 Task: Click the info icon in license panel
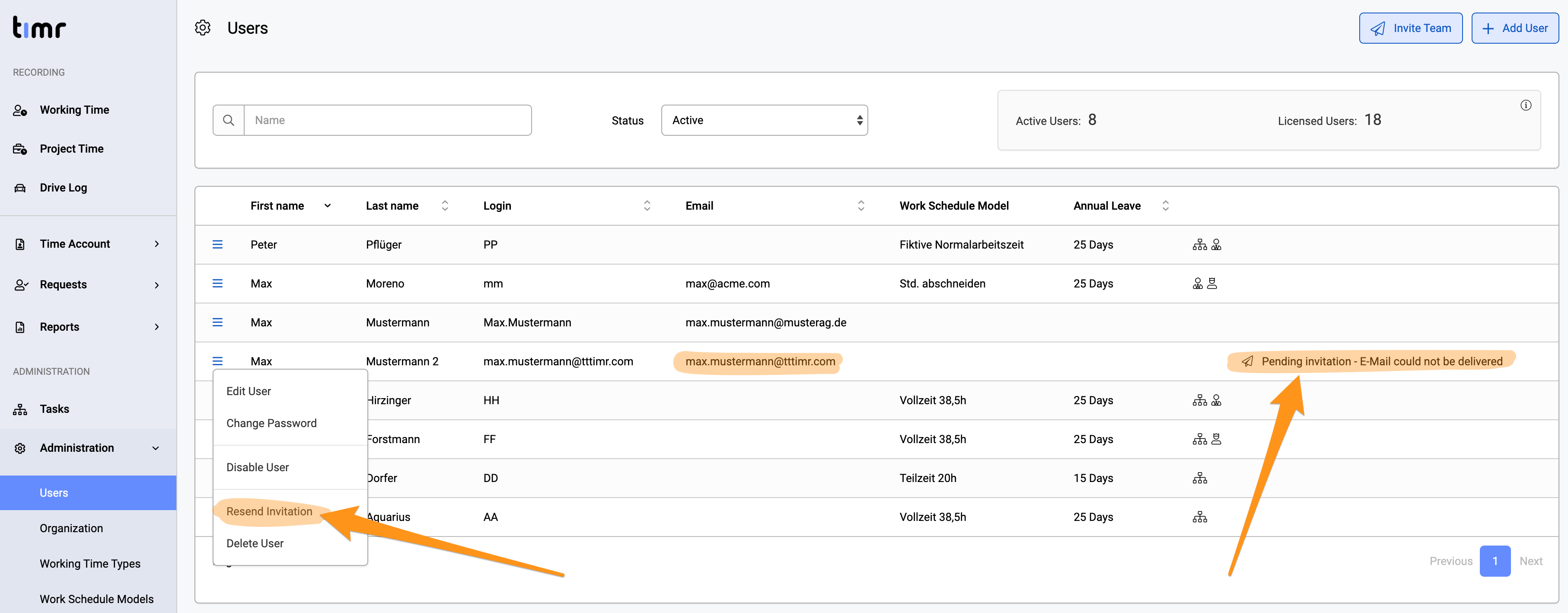tap(1525, 105)
